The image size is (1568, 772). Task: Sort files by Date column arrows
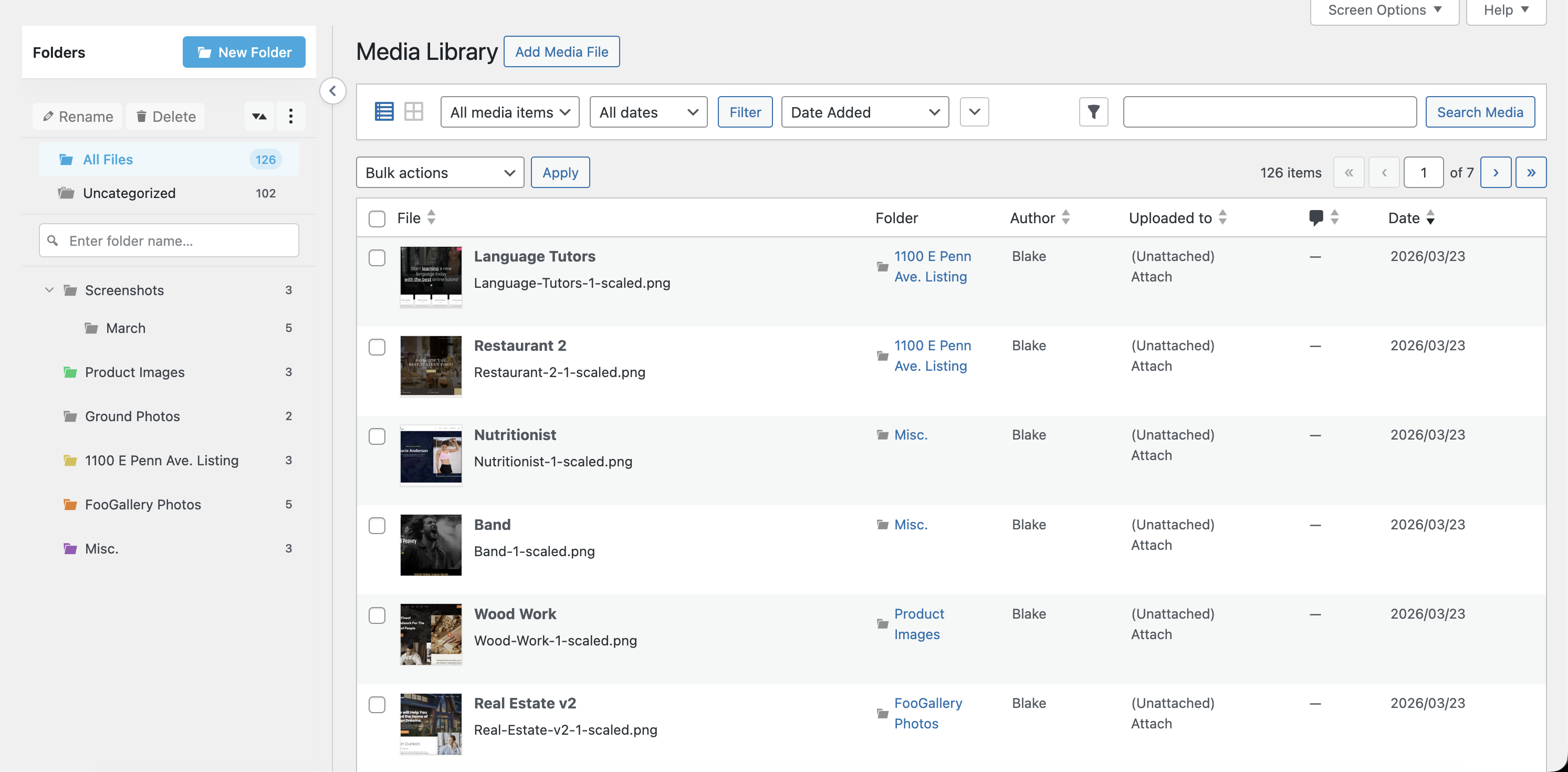pos(1431,217)
